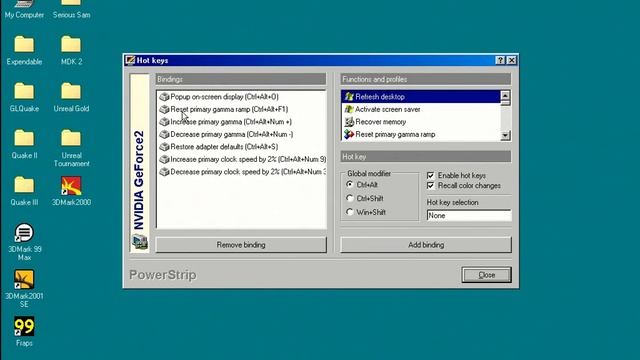Click the Add binding button
The width and height of the screenshot is (640, 360).
426,245
